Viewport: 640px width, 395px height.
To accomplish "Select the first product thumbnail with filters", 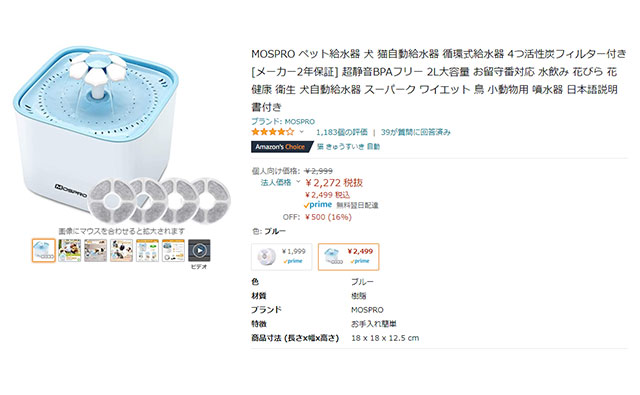I will tap(44, 250).
